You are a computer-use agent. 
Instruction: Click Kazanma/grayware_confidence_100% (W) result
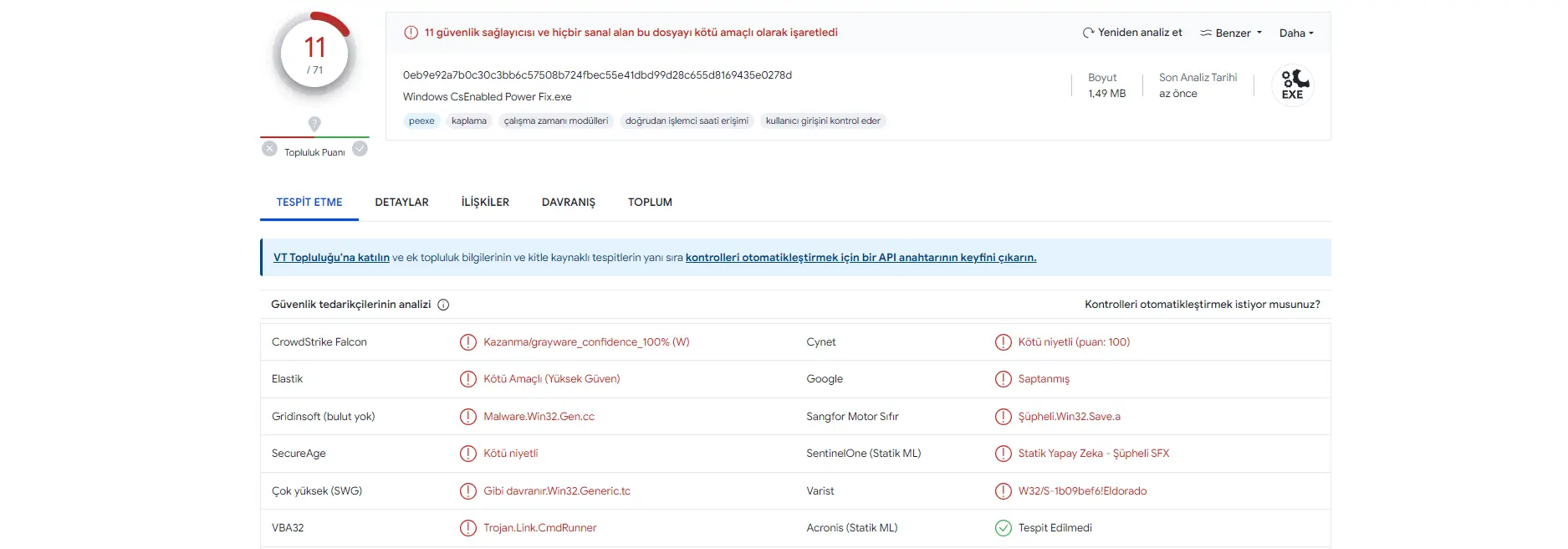(586, 342)
